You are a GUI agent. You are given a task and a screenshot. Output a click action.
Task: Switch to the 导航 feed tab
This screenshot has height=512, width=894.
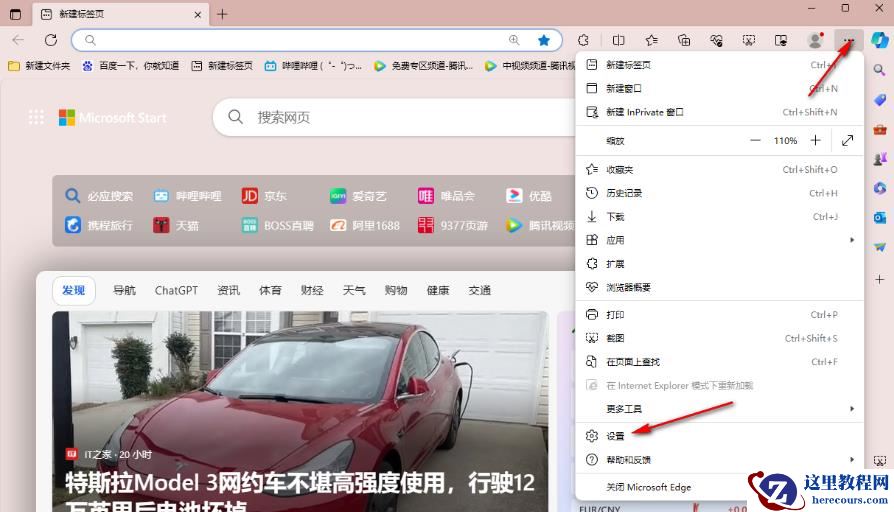pyautogui.click(x=124, y=291)
